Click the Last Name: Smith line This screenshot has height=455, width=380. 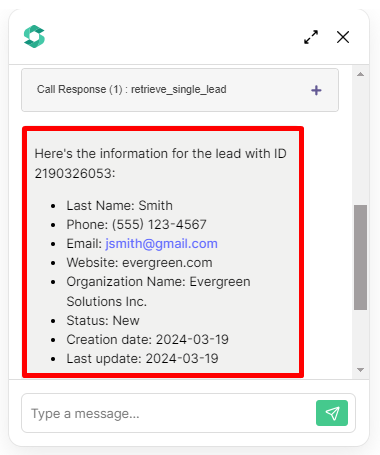[119, 206]
